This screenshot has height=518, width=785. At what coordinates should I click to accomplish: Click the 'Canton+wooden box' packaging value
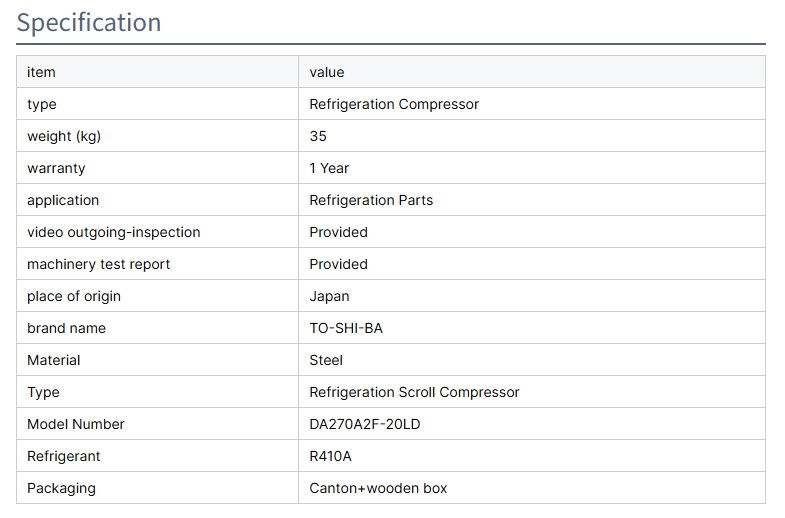[x=378, y=488]
